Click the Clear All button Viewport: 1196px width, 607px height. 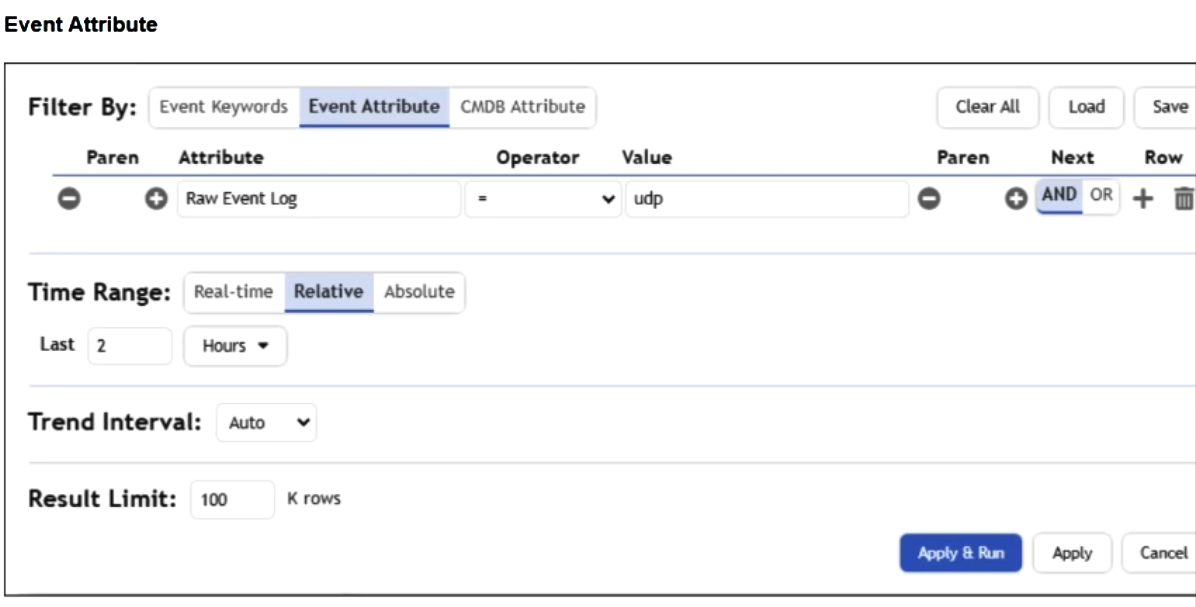[x=988, y=108]
